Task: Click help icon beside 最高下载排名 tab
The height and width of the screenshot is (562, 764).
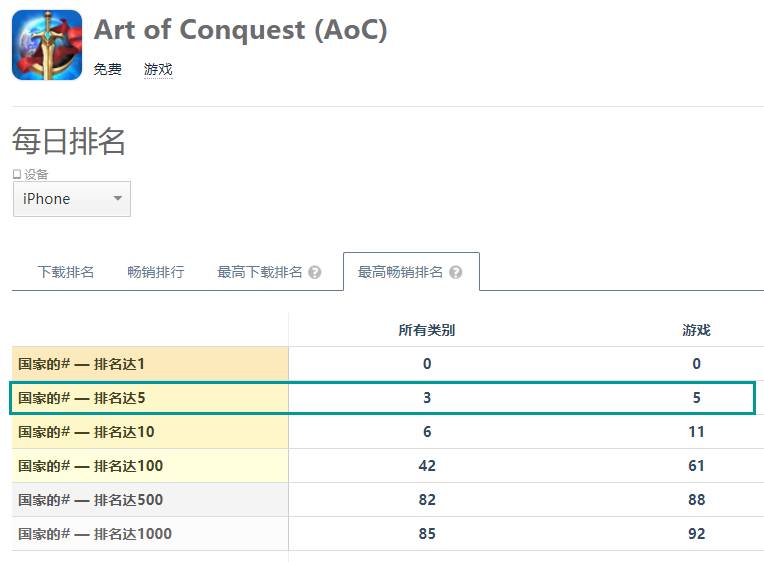Action: point(315,272)
